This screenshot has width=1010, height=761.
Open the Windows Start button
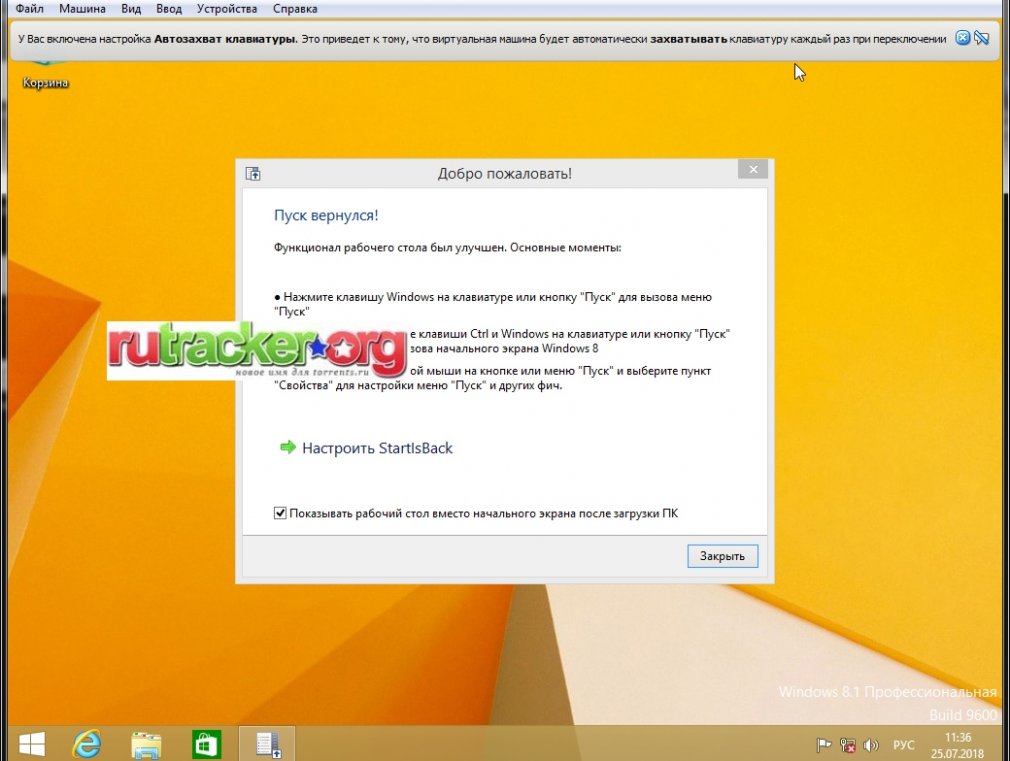coord(32,744)
